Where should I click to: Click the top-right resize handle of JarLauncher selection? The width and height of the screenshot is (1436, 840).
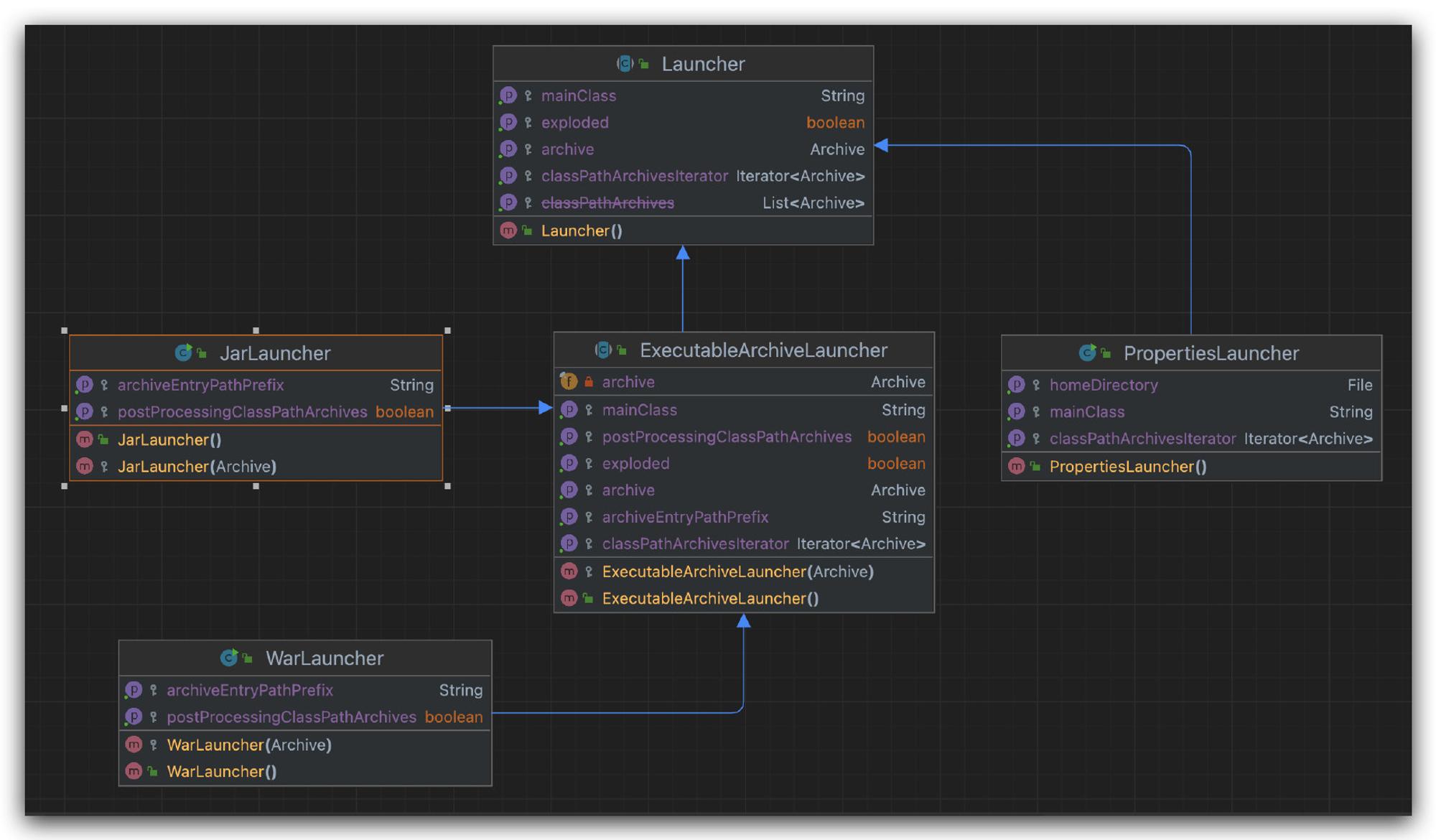(x=447, y=330)
